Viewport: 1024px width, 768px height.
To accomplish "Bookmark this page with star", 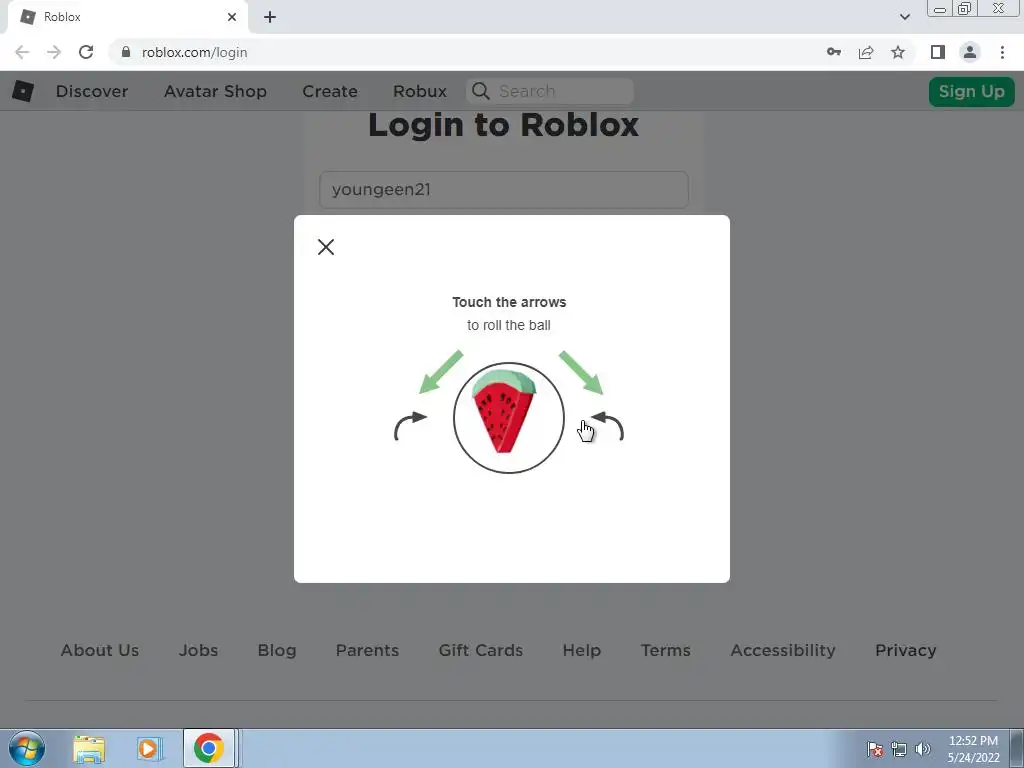I will [898, 52].
